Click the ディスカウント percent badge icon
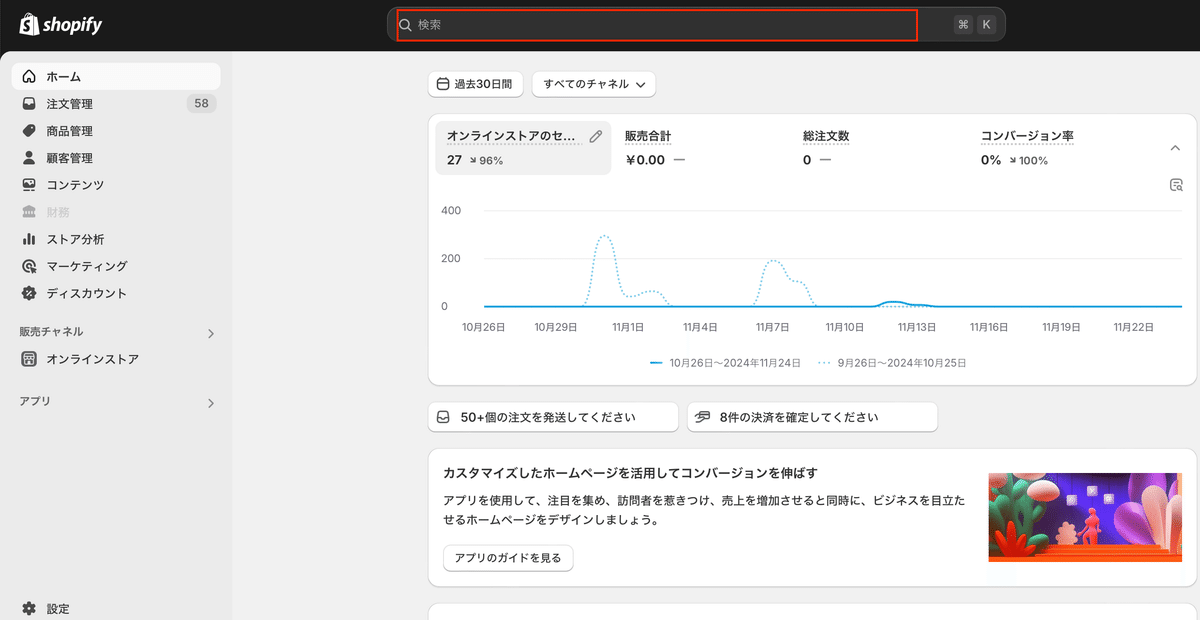 [29, 293]
